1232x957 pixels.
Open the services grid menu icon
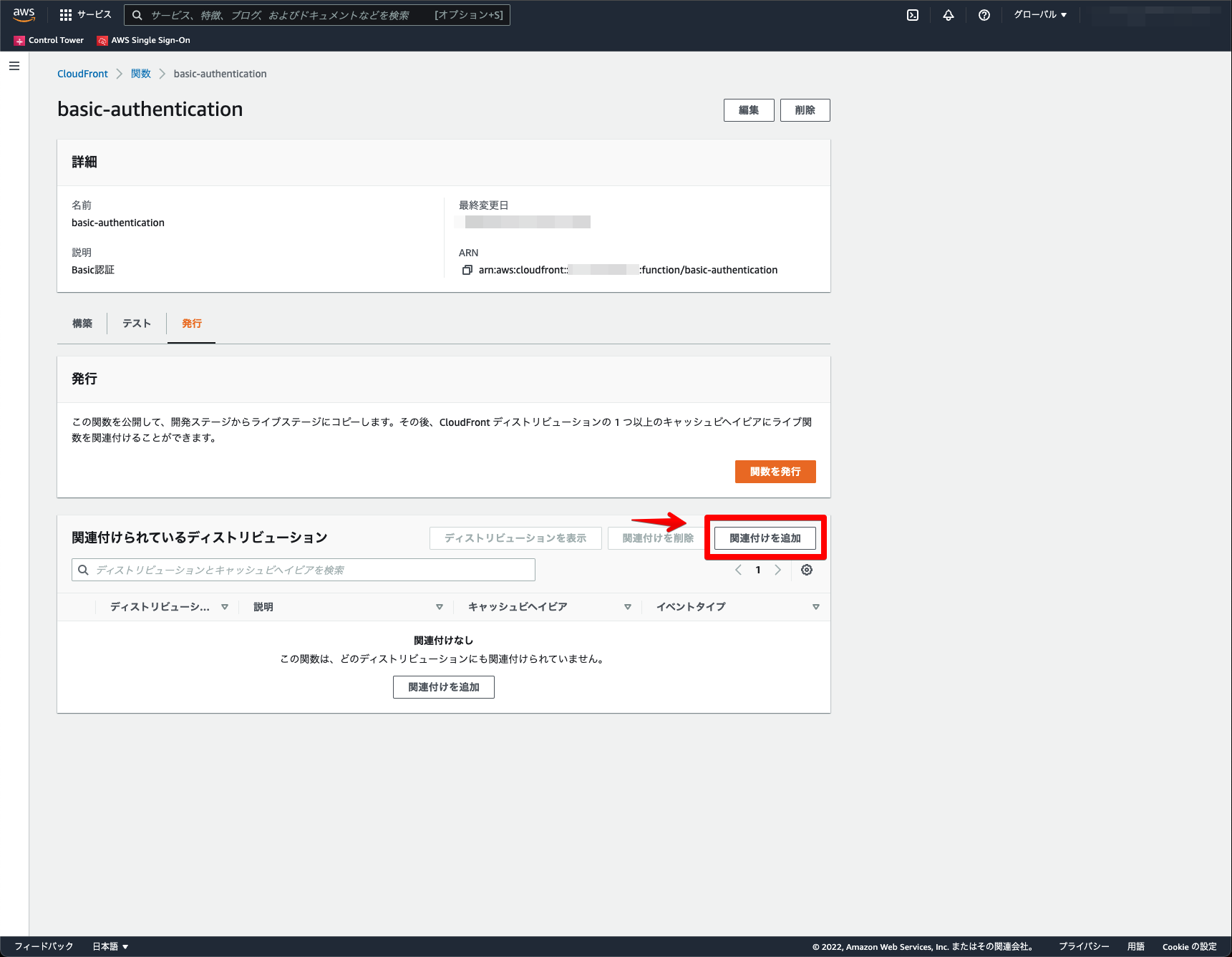tap(66, 15)
